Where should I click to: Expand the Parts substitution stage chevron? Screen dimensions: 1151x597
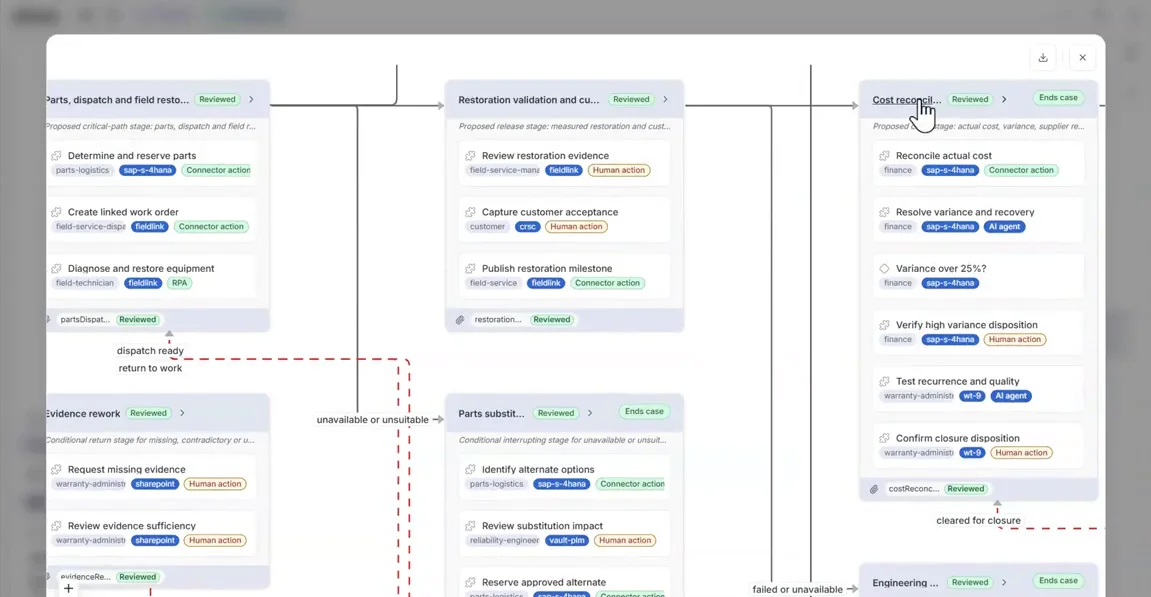tap(589, 413)
